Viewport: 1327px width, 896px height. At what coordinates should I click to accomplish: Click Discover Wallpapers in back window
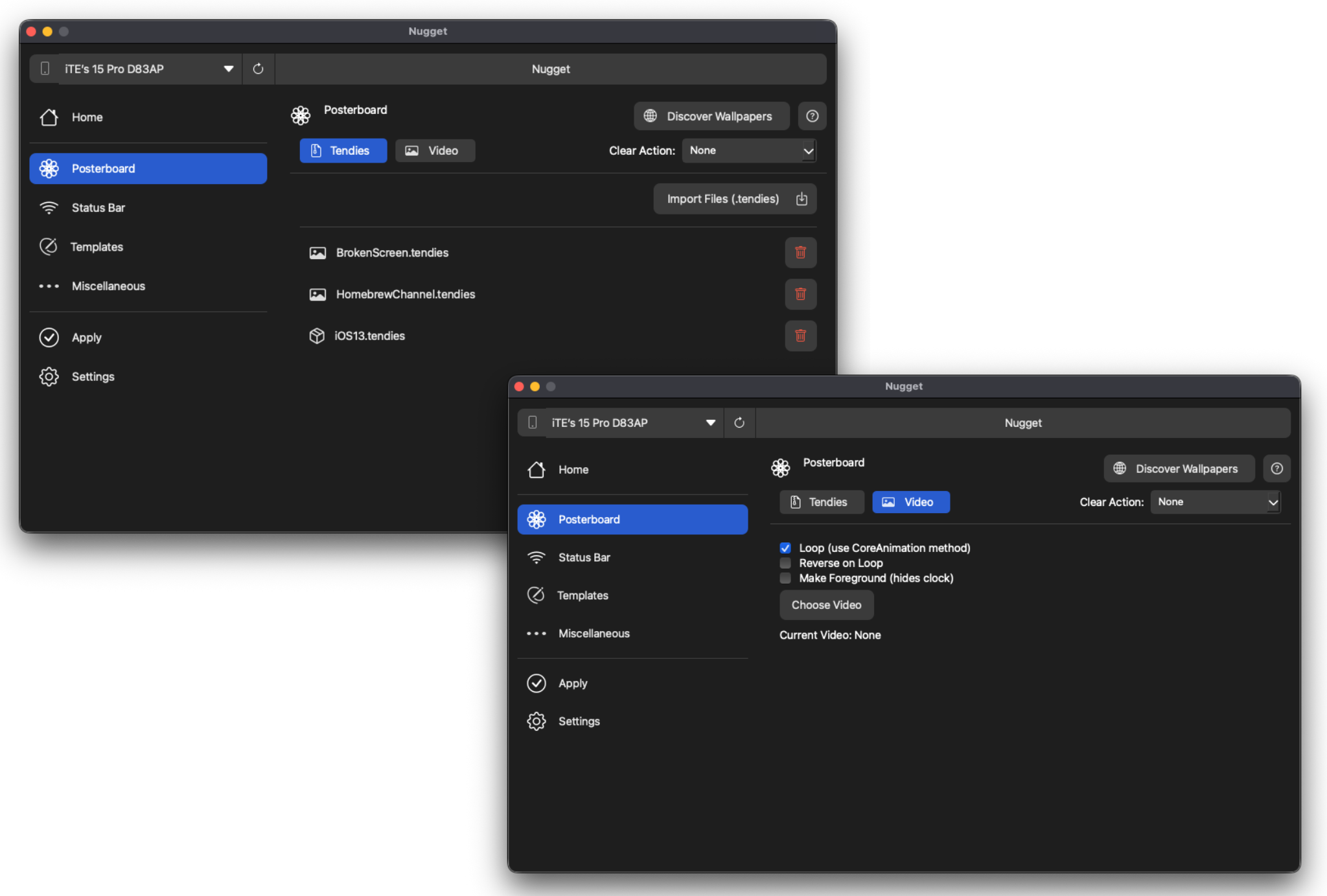711,116
